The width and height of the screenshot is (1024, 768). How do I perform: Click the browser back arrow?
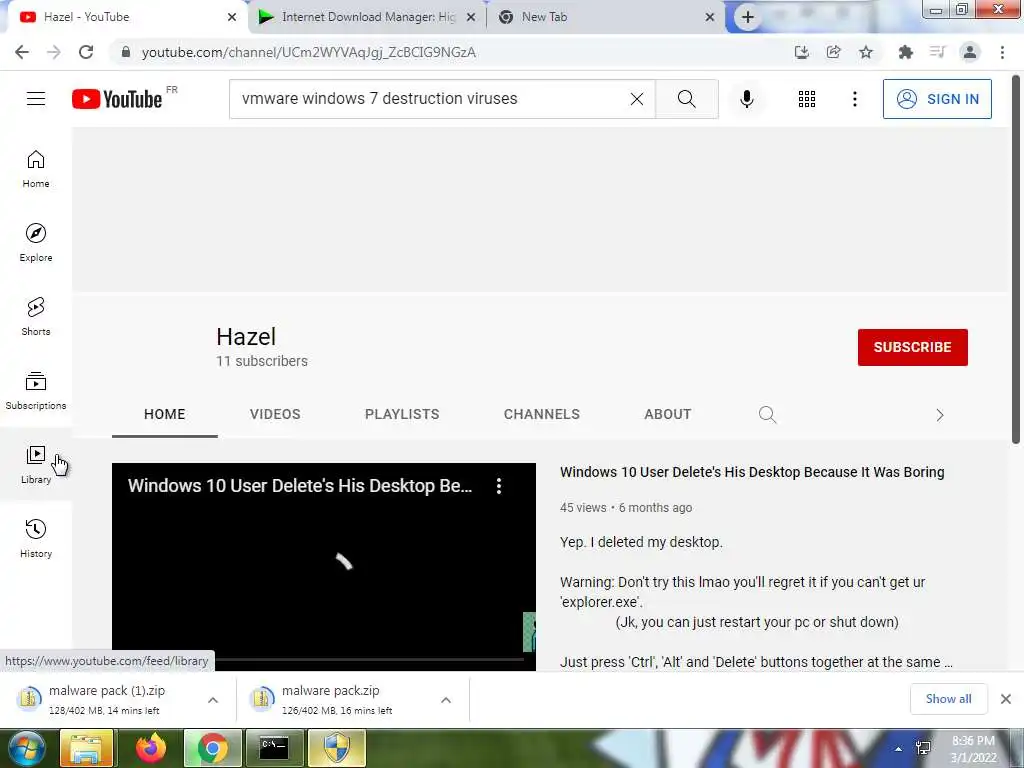[22, 52]
